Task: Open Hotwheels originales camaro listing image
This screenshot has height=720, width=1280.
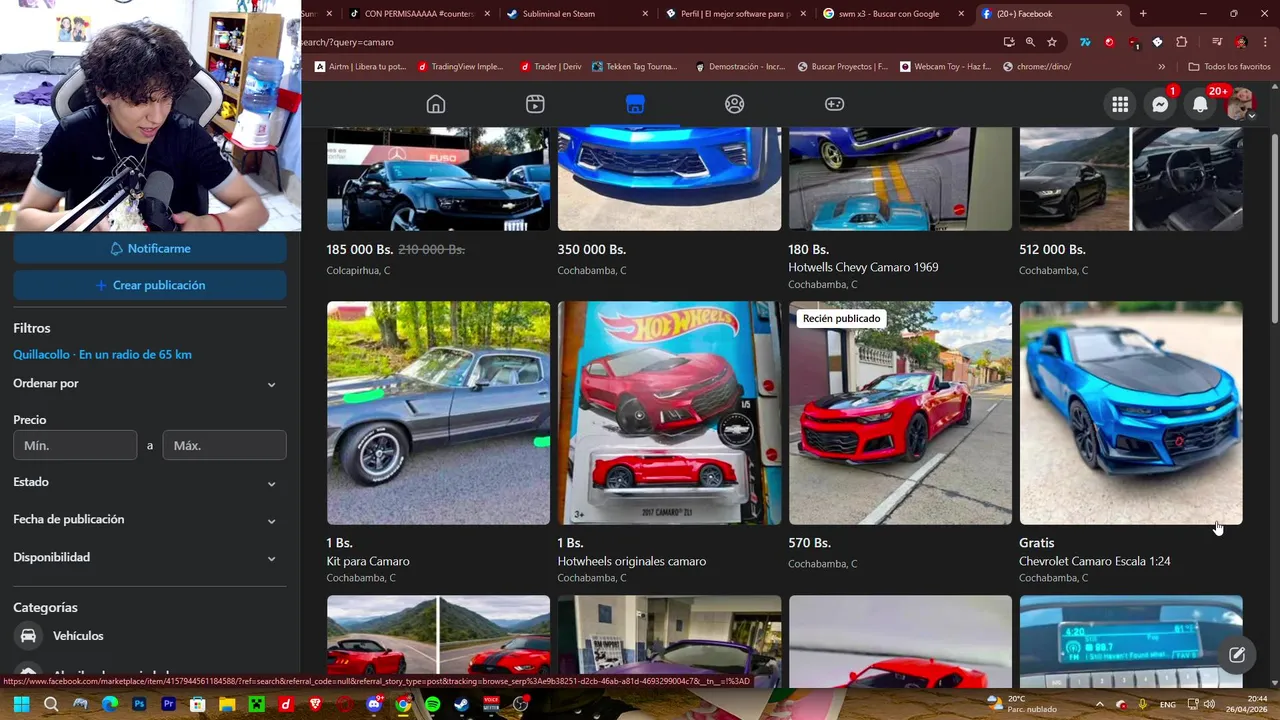Action: click(x=669, y=413)
